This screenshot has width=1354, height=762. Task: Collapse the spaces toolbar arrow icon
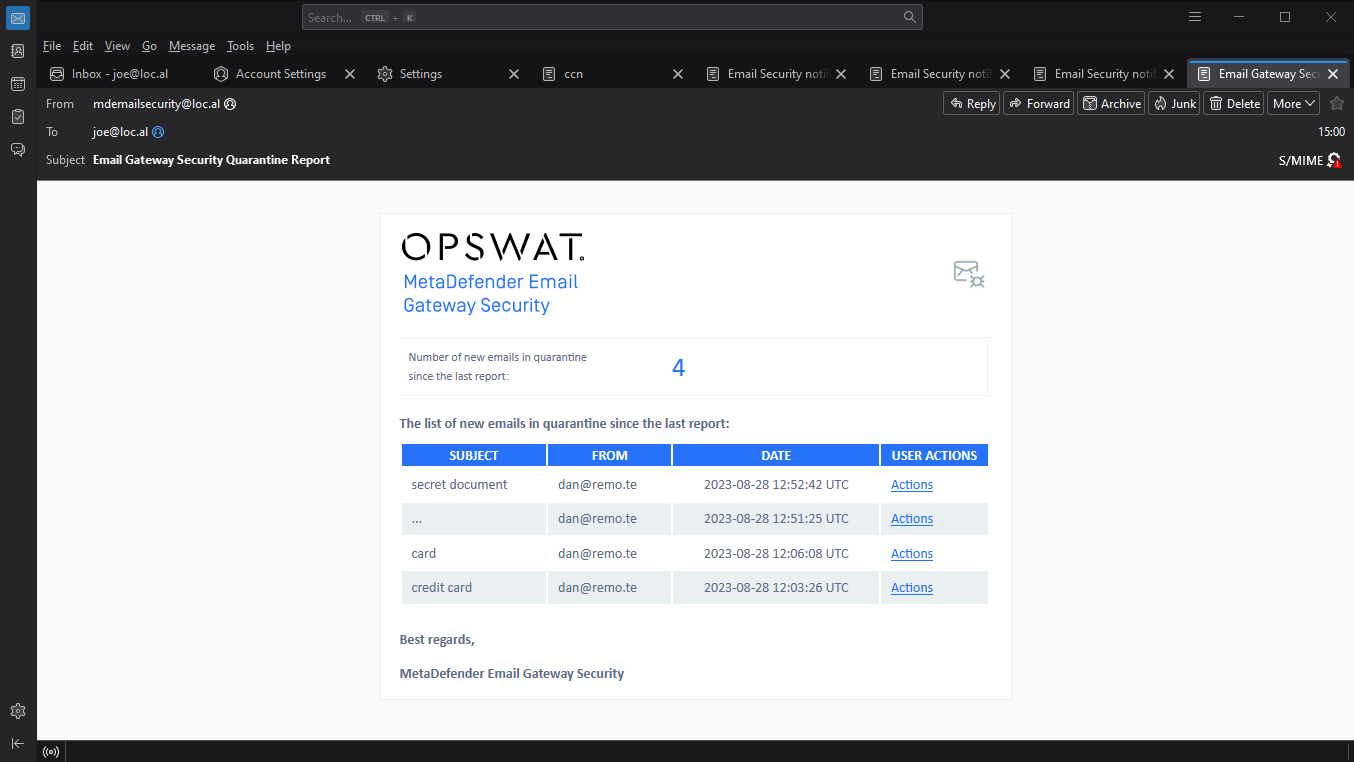tap(18, 743)
